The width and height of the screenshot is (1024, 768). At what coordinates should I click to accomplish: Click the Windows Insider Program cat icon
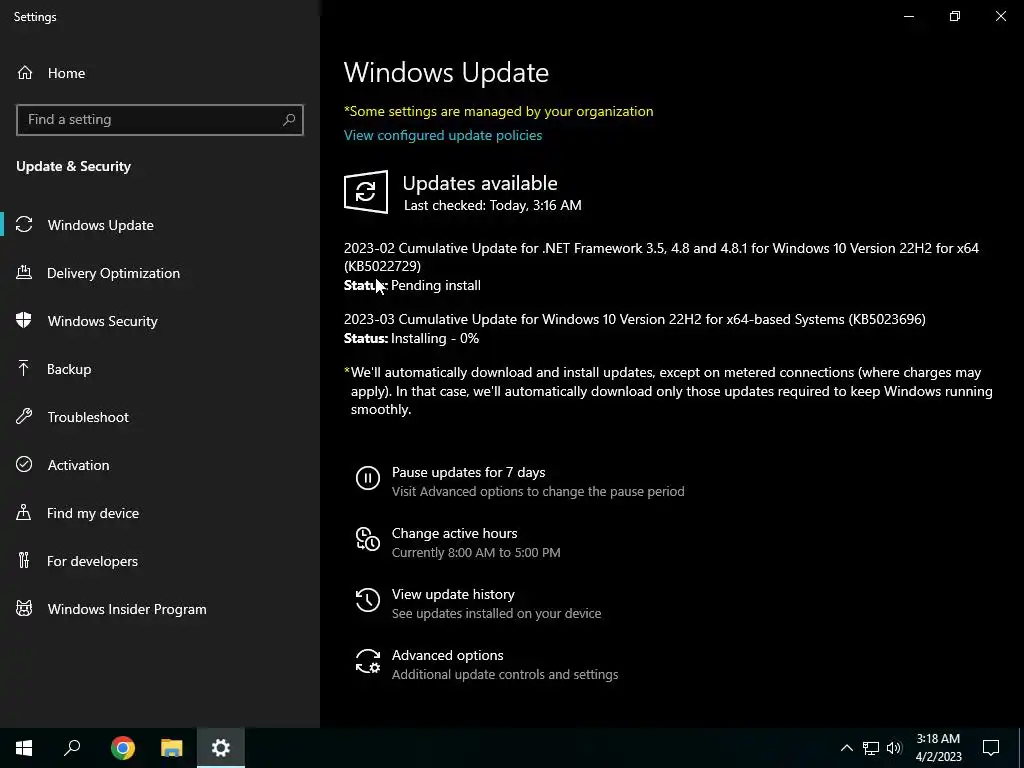coord(24,609)
